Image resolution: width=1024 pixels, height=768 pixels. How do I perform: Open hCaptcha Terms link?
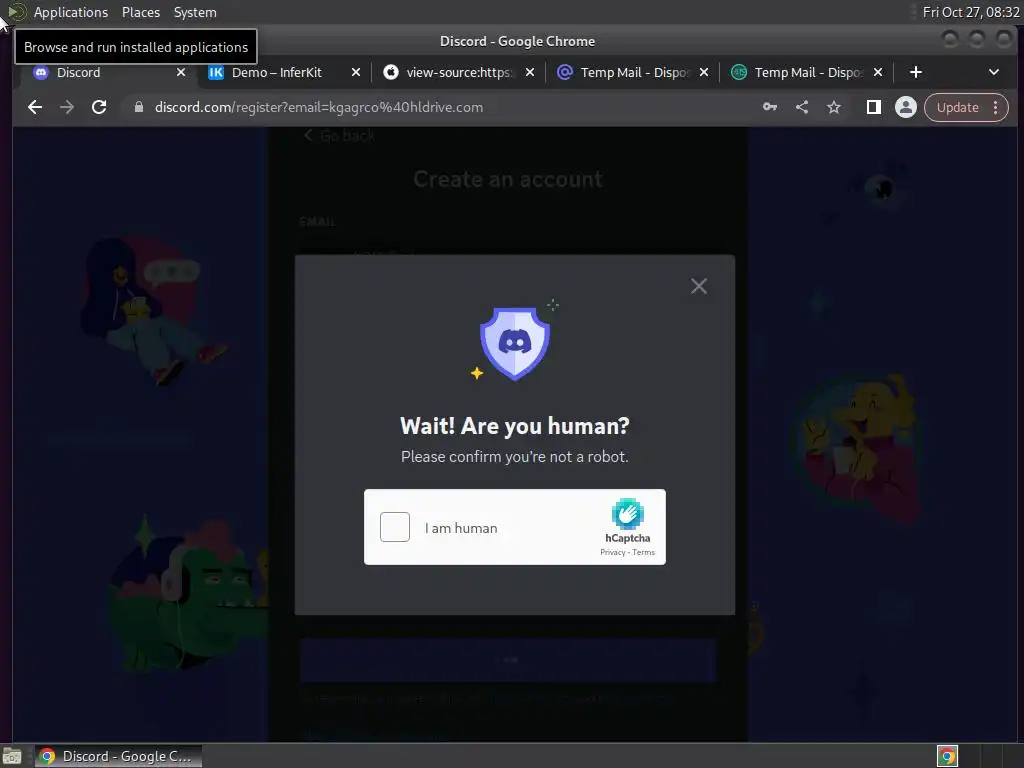[x=643, y=552]
